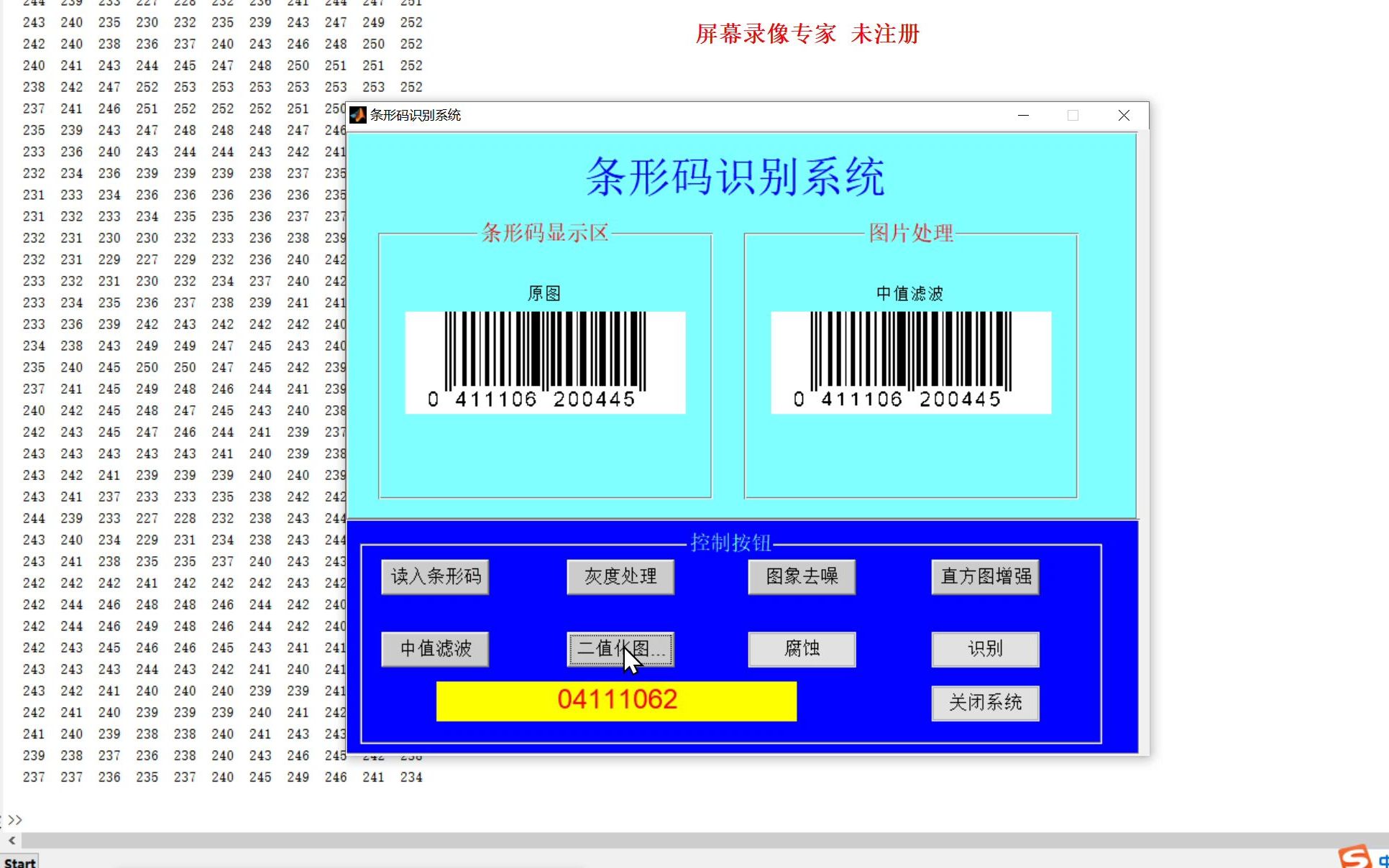Apply 中值滤波 median filter button
Screen dimensions: 1389x868
pyautogui.click(x=435, y=649)
